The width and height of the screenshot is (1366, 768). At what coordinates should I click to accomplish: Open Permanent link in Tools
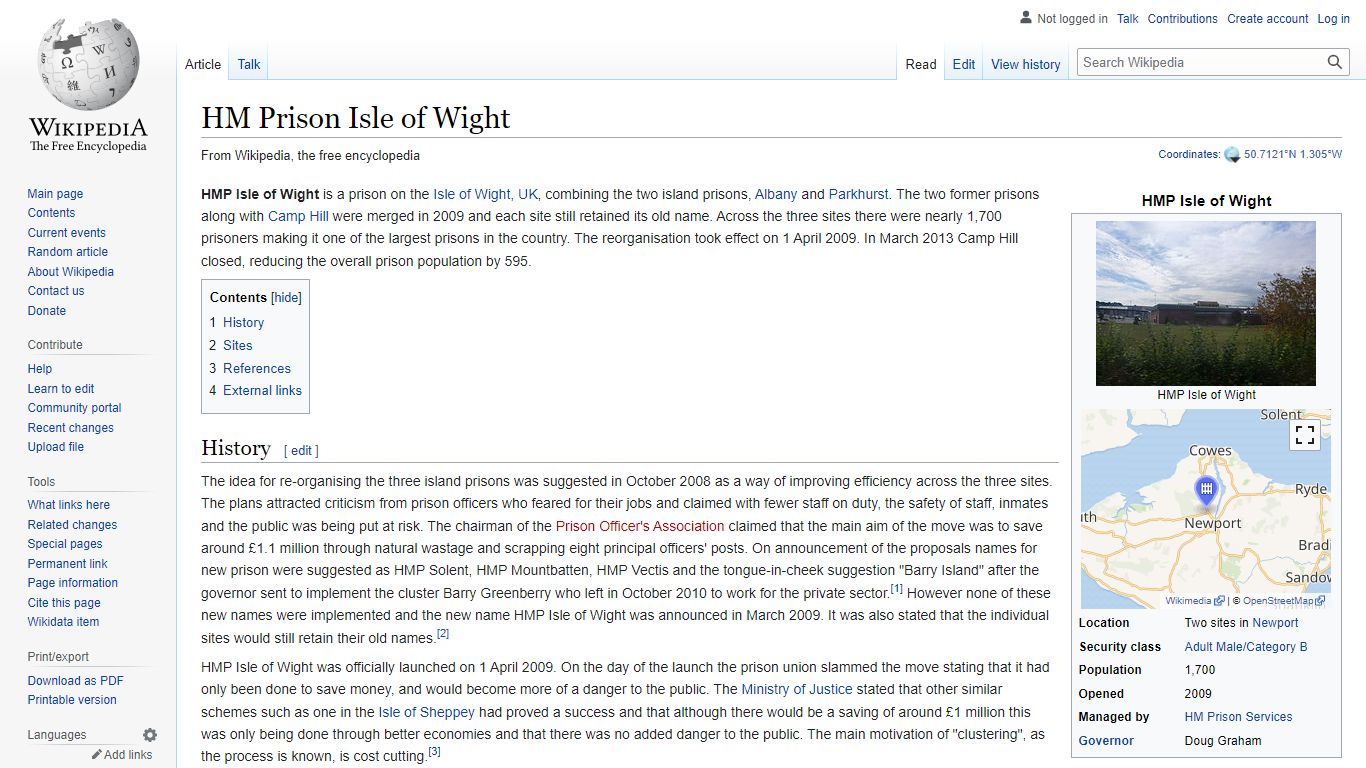pos(67,564)
